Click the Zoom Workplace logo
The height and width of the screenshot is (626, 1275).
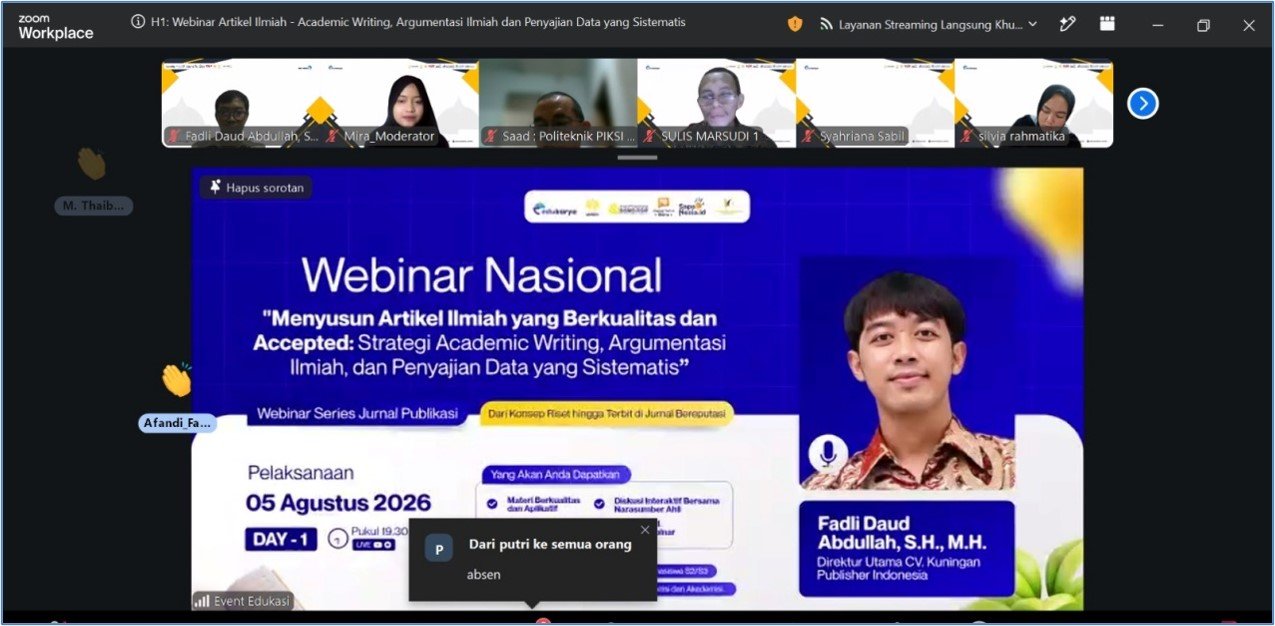(55, 27)
